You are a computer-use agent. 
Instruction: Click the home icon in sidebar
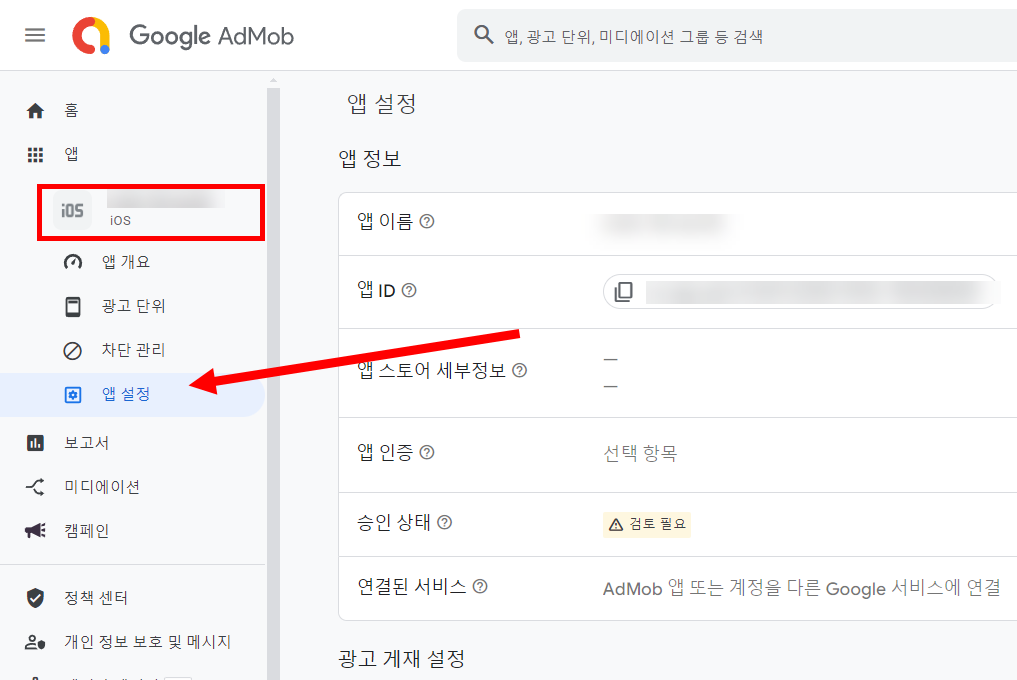[x=35, y=111]
